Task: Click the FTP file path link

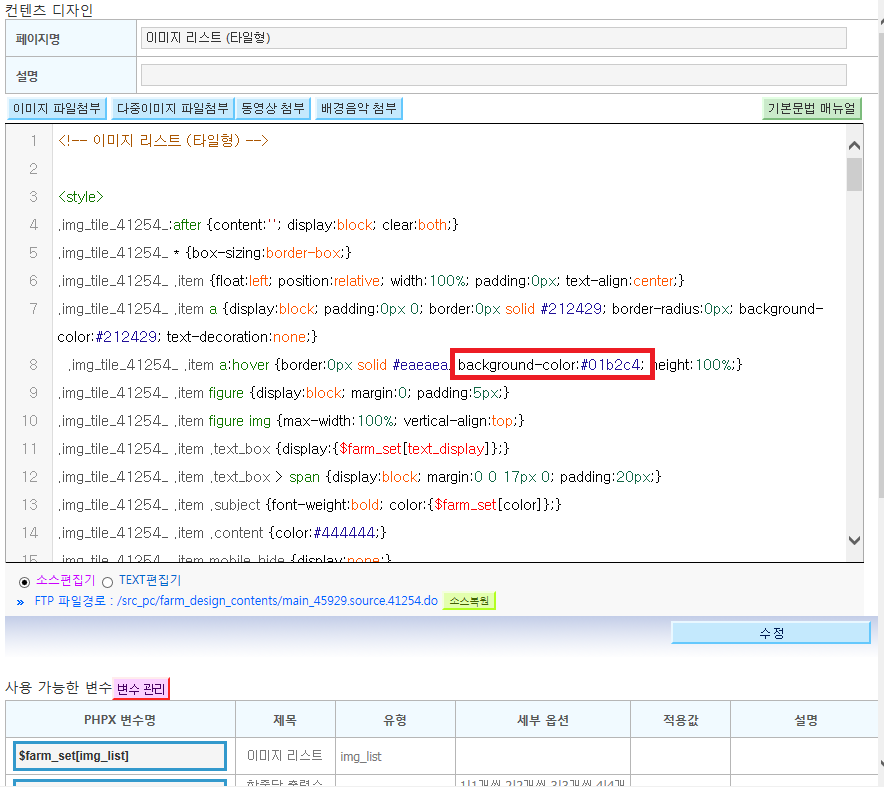Action: [236, 601]
